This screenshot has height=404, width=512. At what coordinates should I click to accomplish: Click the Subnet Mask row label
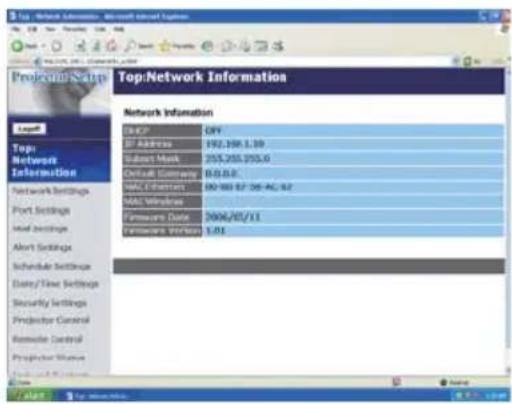(162, 158)
